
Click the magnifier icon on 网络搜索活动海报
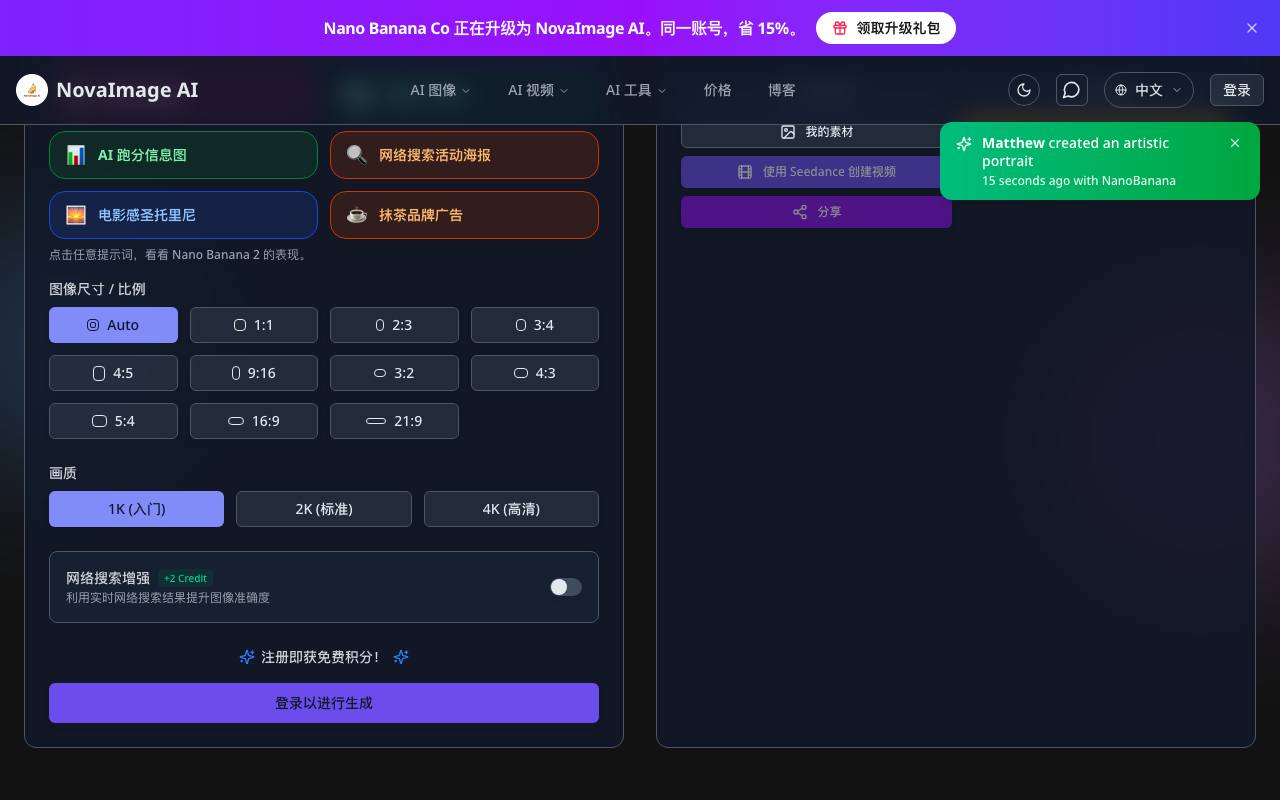pos(357,155)
